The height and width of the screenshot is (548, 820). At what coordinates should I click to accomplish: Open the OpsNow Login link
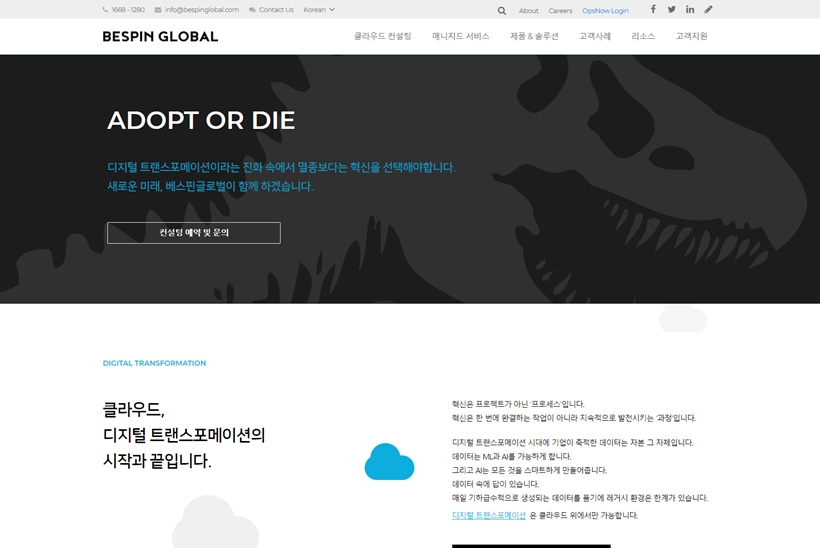[x=605, y=10]
